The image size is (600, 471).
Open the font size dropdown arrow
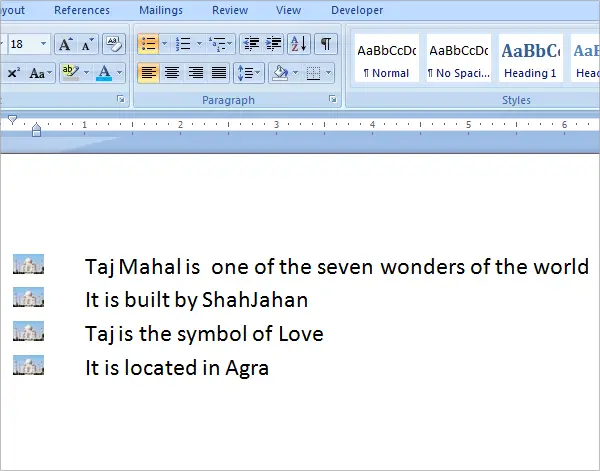pos(44,44)
